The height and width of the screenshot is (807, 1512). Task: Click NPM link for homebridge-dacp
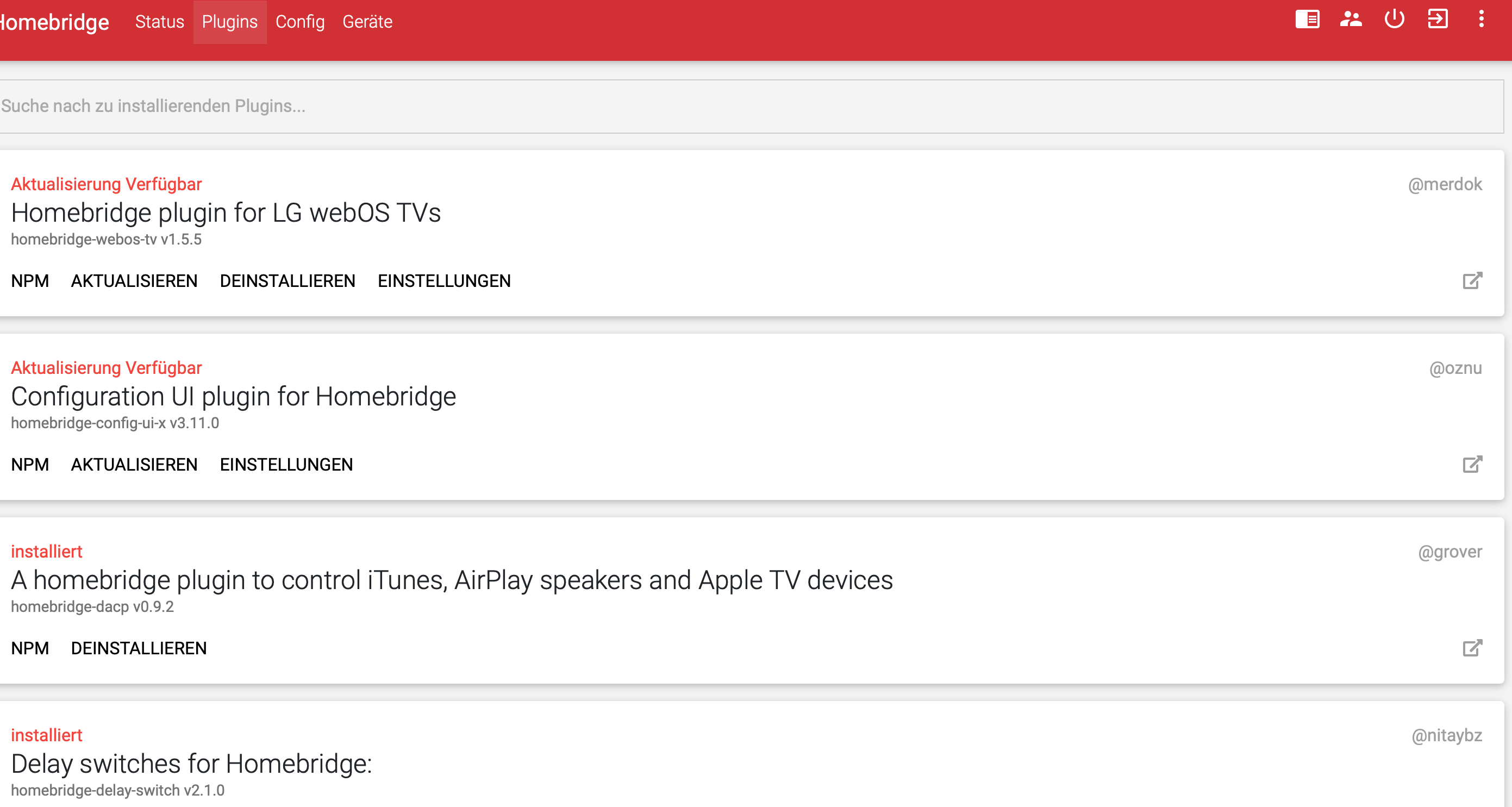pos(30,648)
